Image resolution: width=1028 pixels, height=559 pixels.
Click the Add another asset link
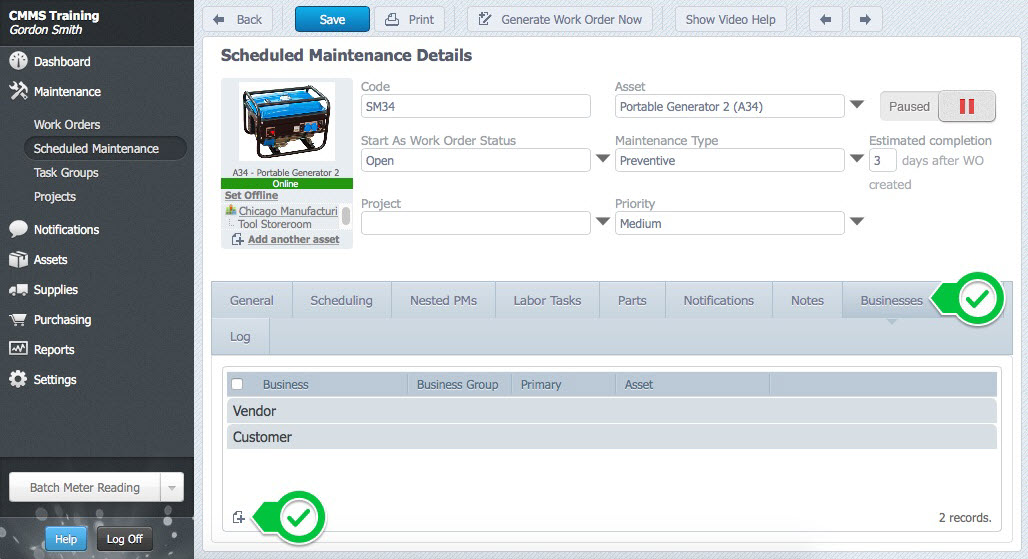[293, 240]
